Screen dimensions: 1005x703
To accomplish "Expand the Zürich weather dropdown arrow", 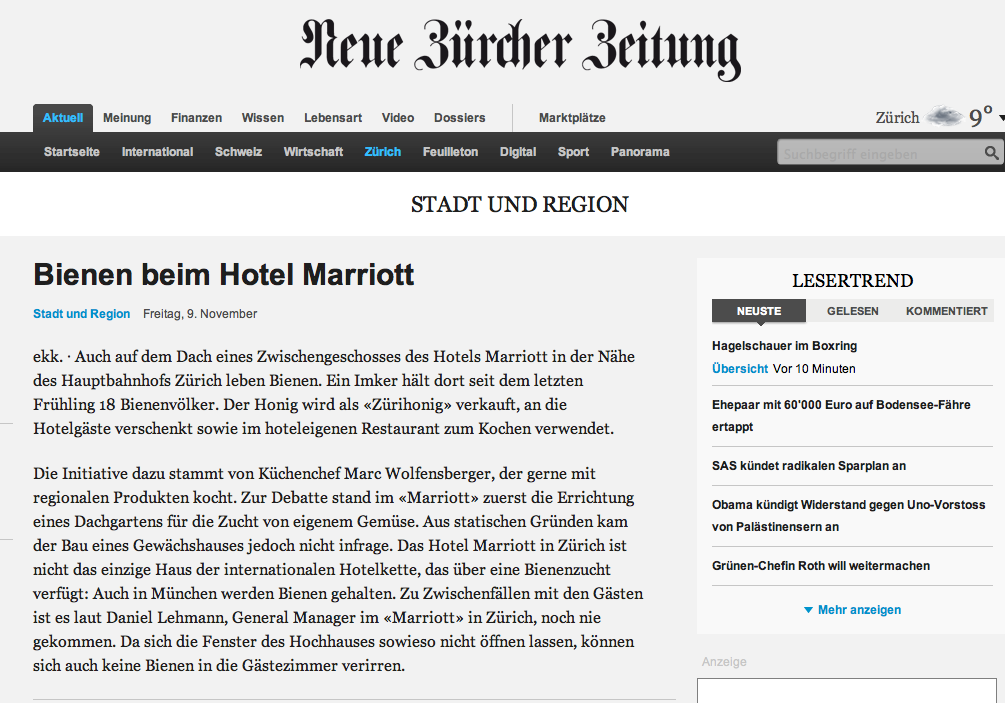I will click(1001, 118).
